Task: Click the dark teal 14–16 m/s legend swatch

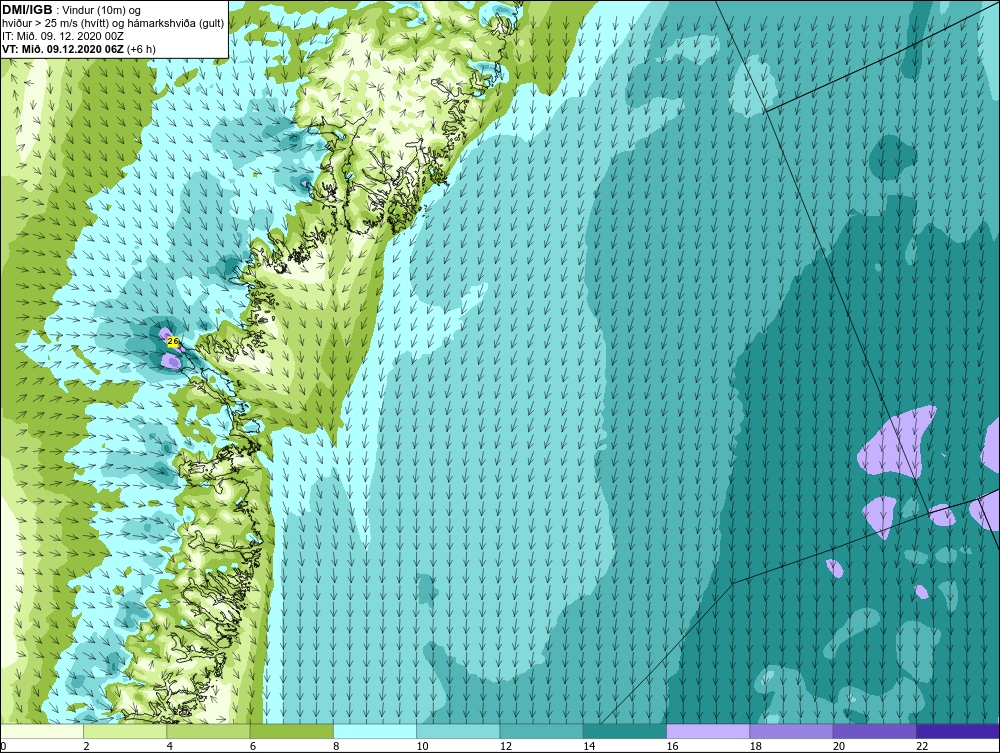Action: (625, 731)
